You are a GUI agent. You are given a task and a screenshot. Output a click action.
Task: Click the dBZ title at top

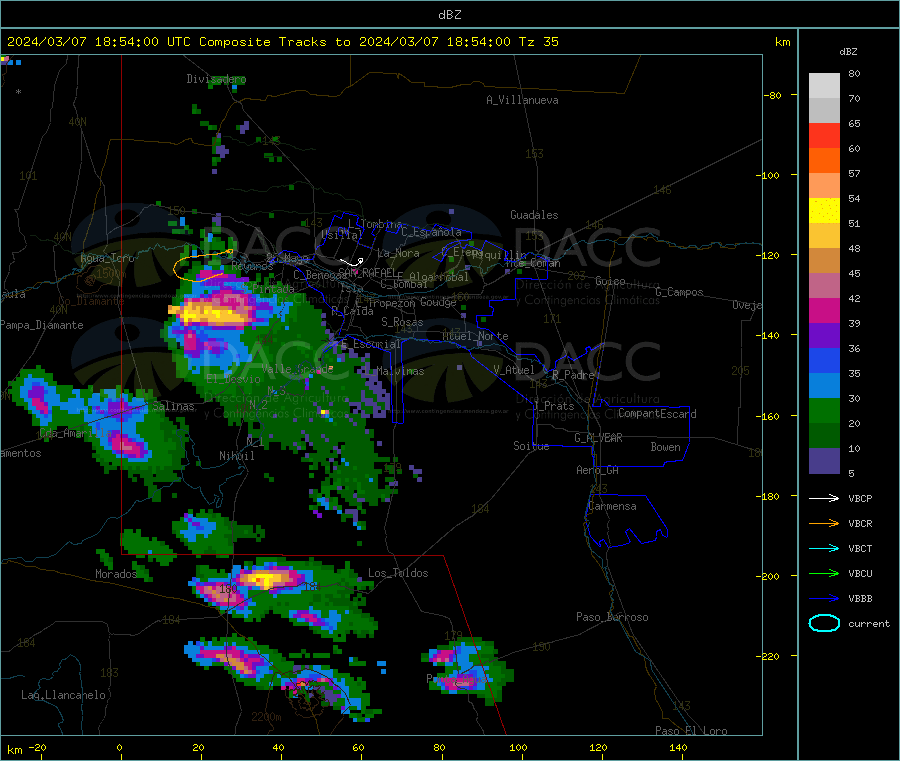point(449,15)
